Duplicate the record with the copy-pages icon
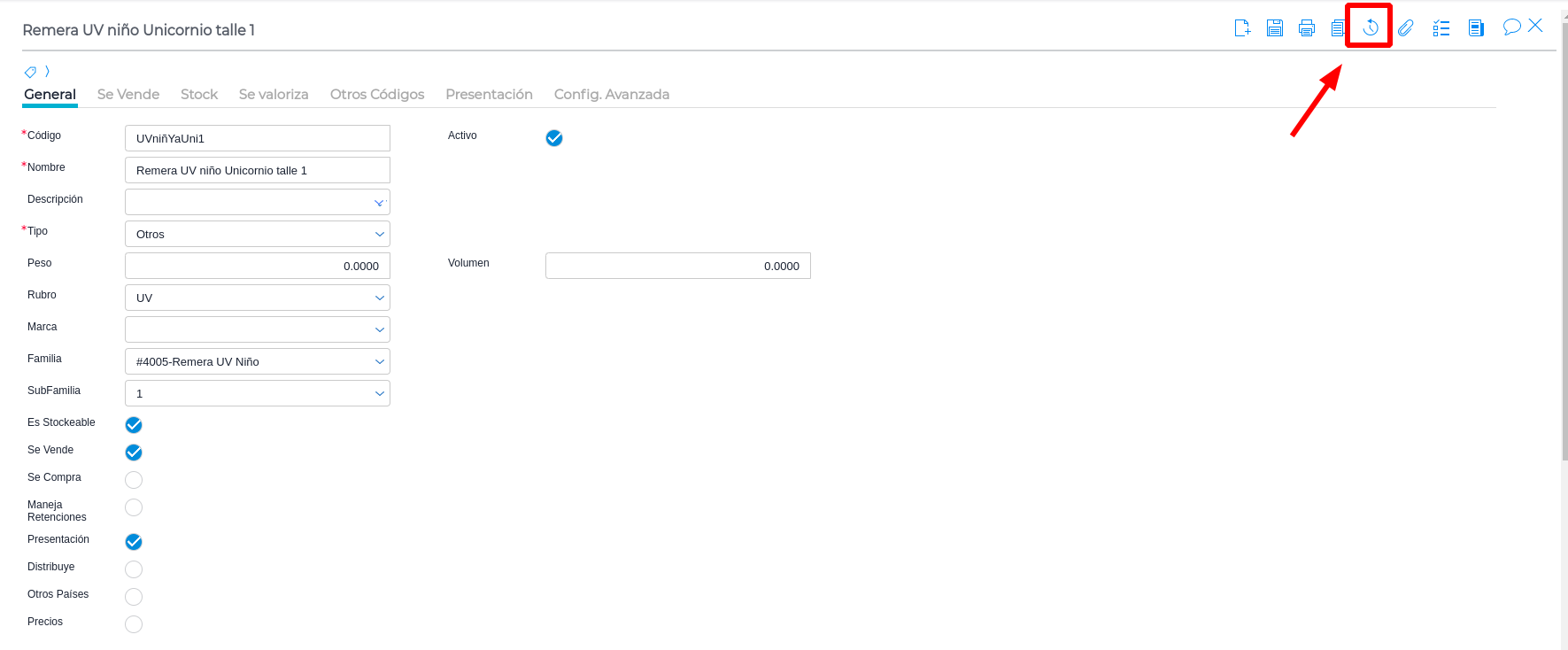This screenshot has height=650, width=1568. [1338, 28]
